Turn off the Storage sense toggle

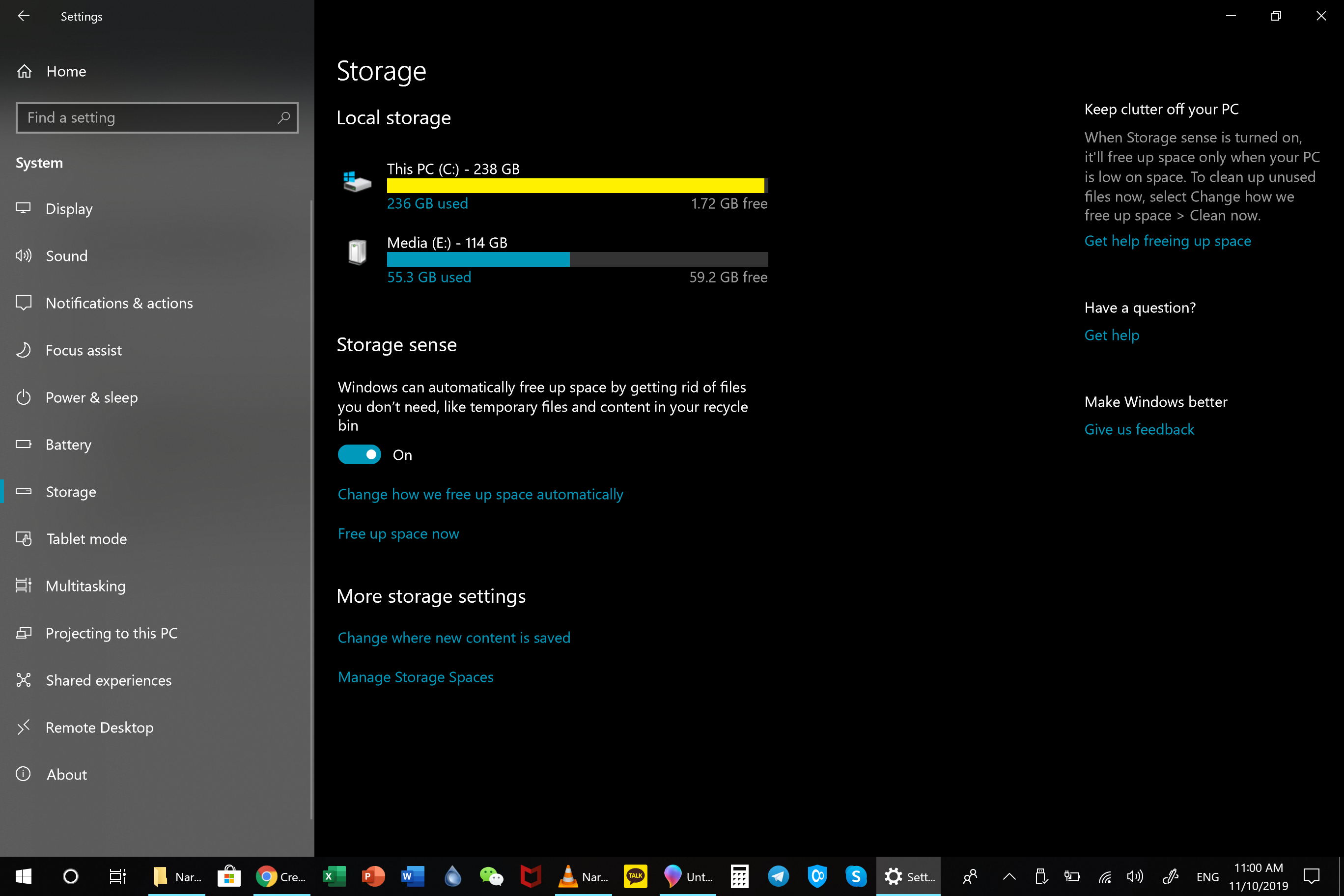[x=359, y=455]
